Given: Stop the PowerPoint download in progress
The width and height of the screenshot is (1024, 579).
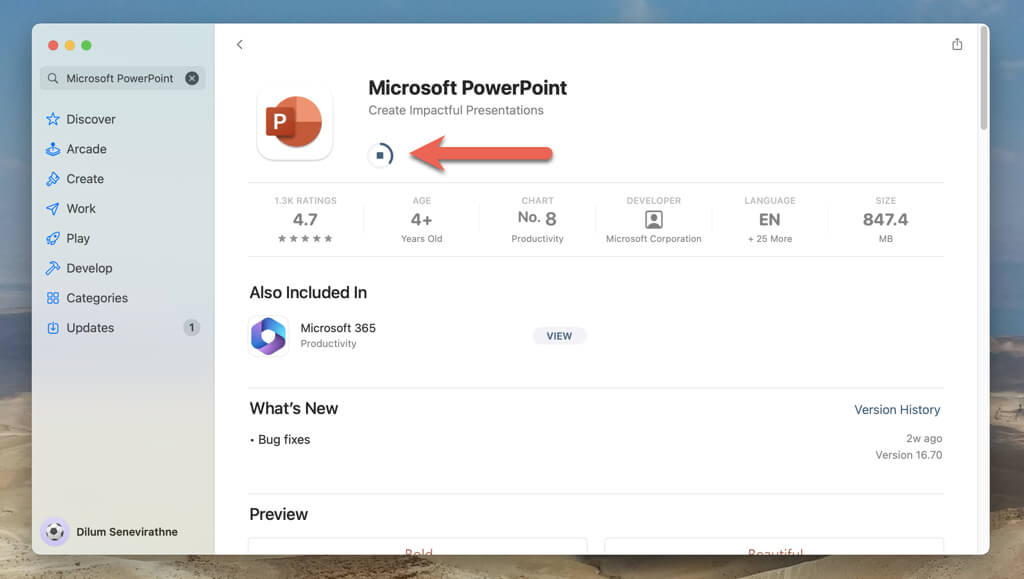Looking at the screenshot, I should click(380, 155).
